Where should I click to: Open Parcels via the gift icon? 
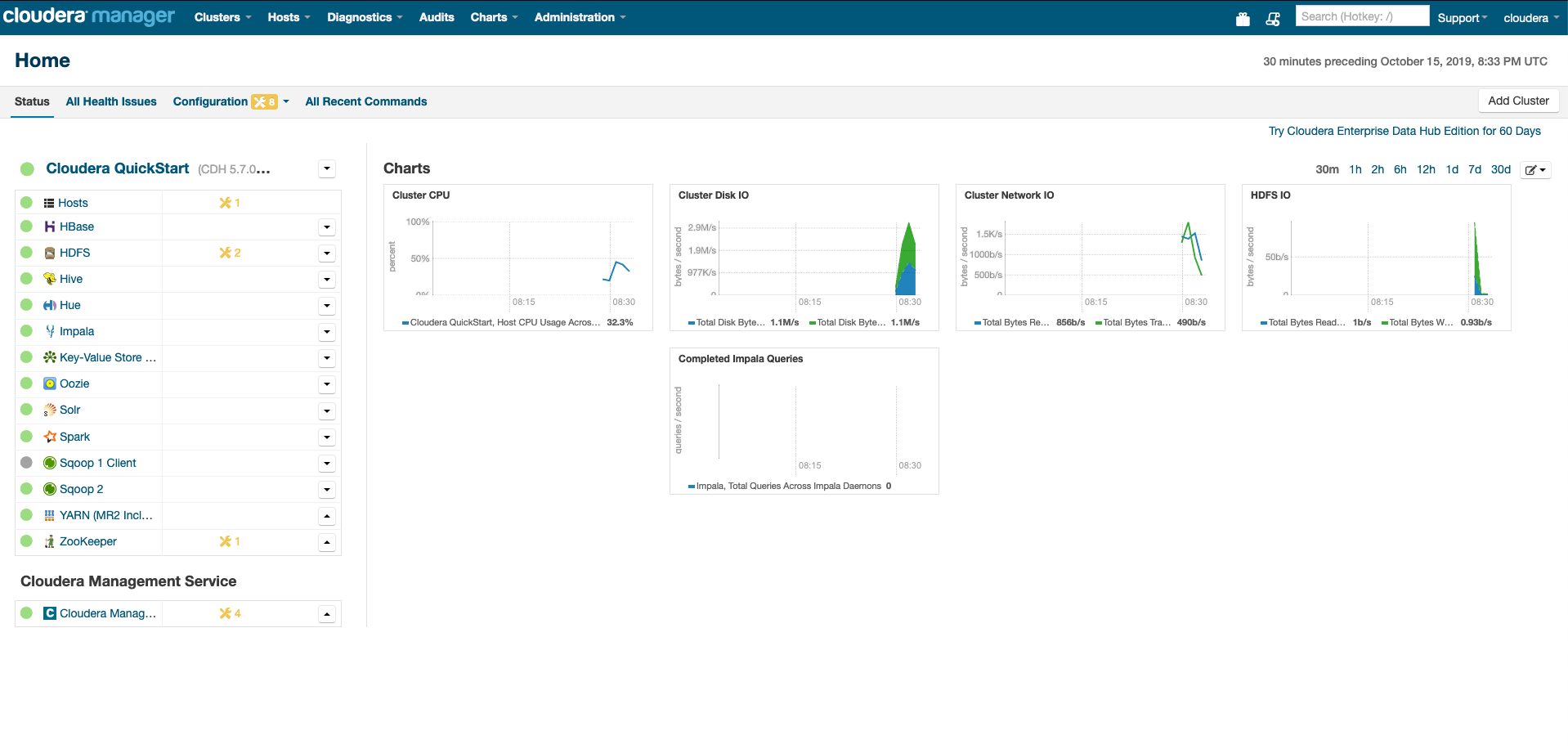(x=1243, y=18)
